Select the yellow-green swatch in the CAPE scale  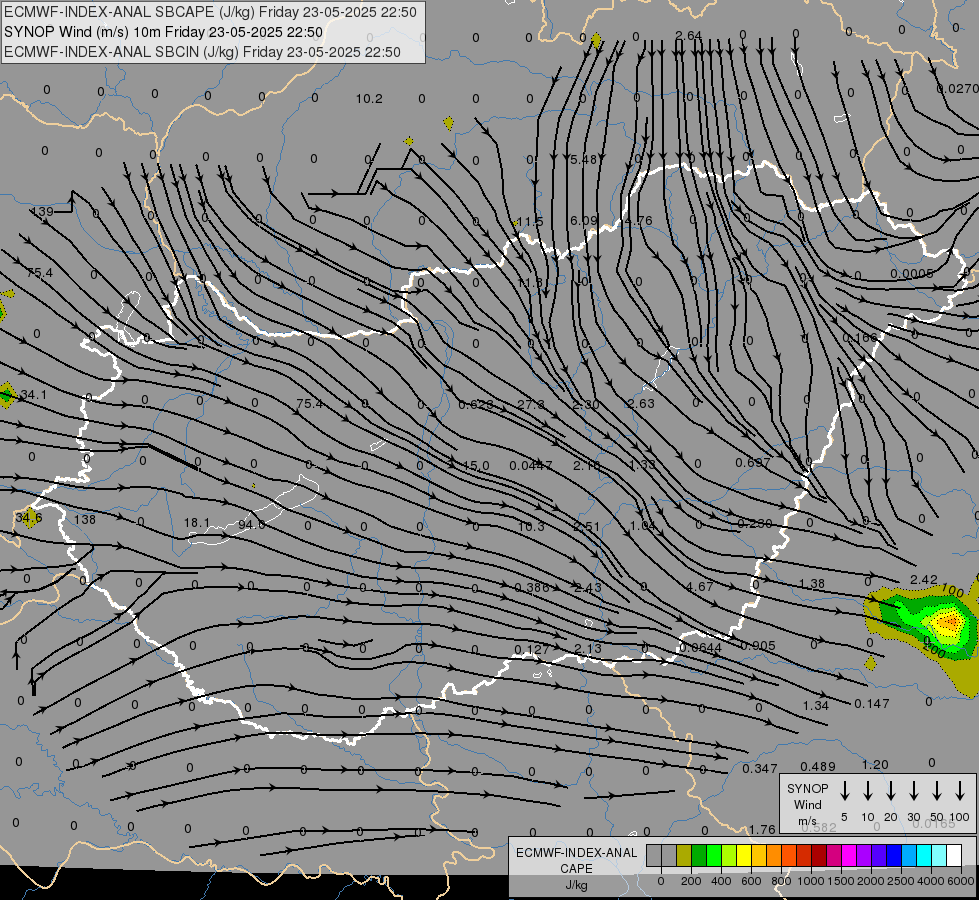click(x=729, y=856)
